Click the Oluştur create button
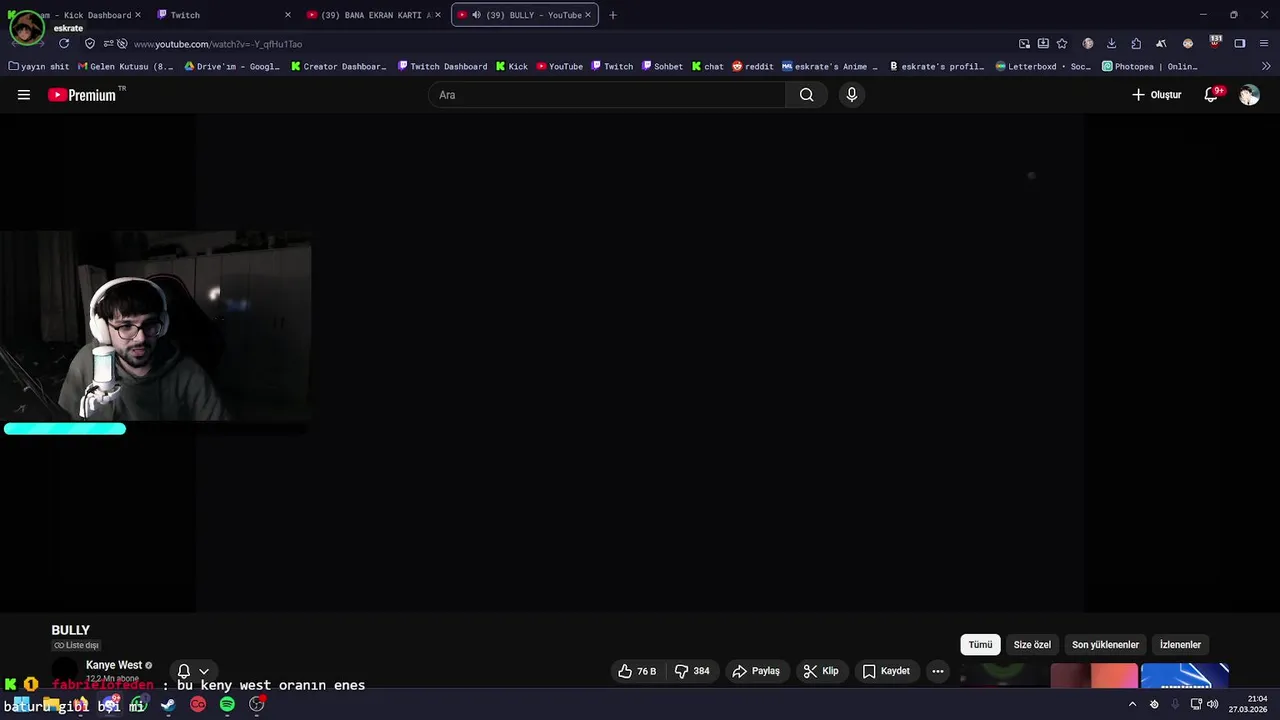1280x720 pixels. tap(1157, 95)
